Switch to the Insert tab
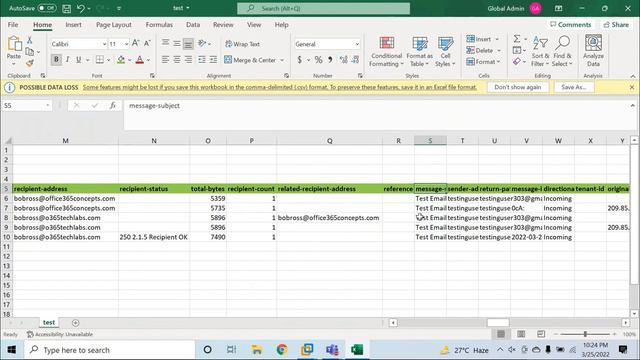 click(73, 25)
